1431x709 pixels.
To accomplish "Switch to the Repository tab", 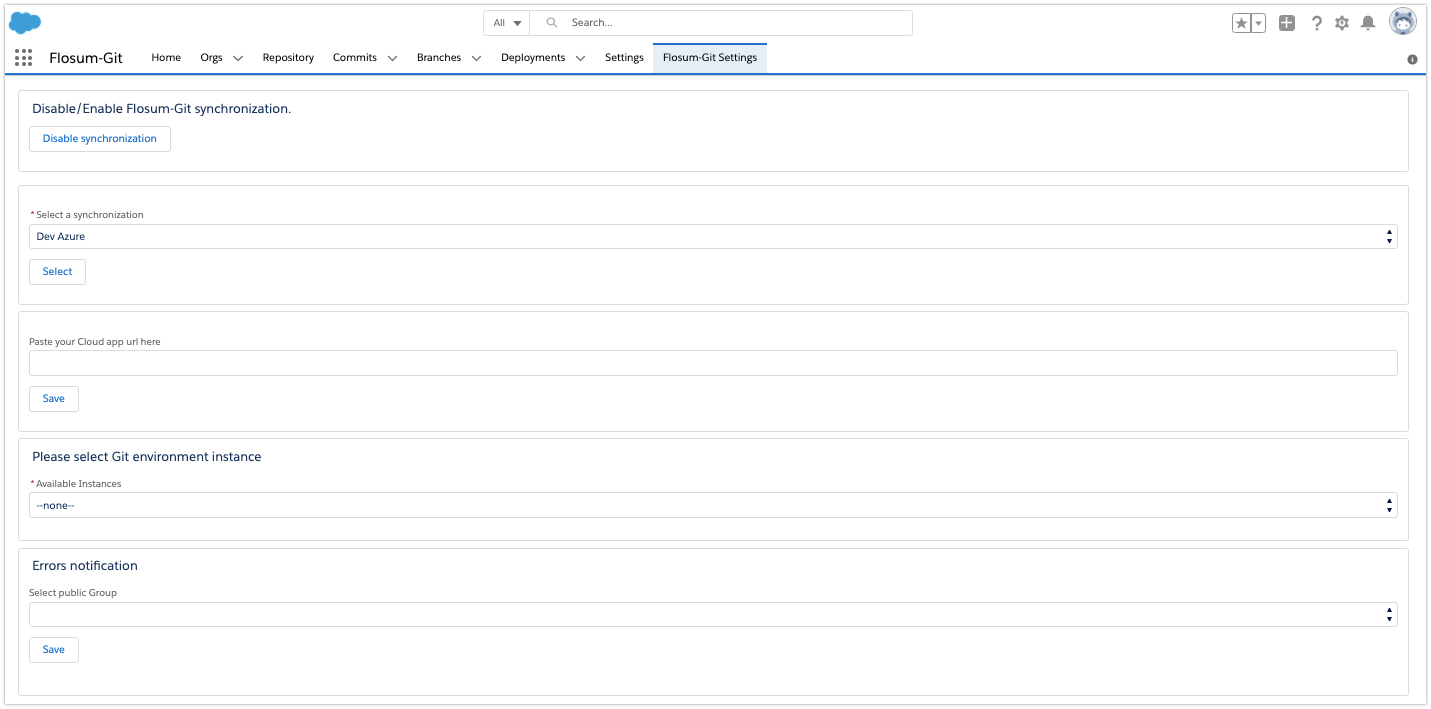I will (288, 58).
